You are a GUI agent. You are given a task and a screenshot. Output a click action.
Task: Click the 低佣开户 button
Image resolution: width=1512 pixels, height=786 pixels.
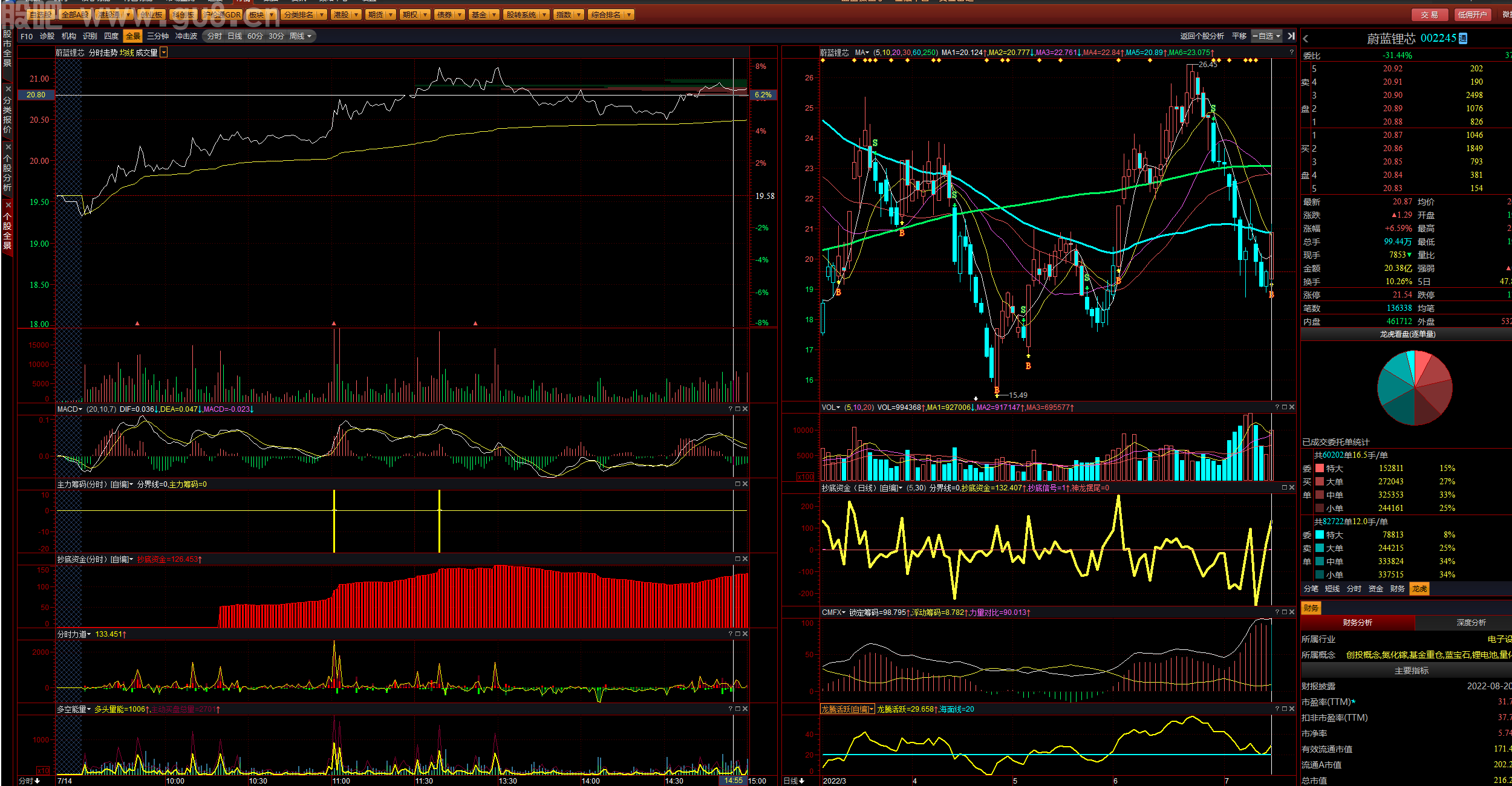(1472, 15)
